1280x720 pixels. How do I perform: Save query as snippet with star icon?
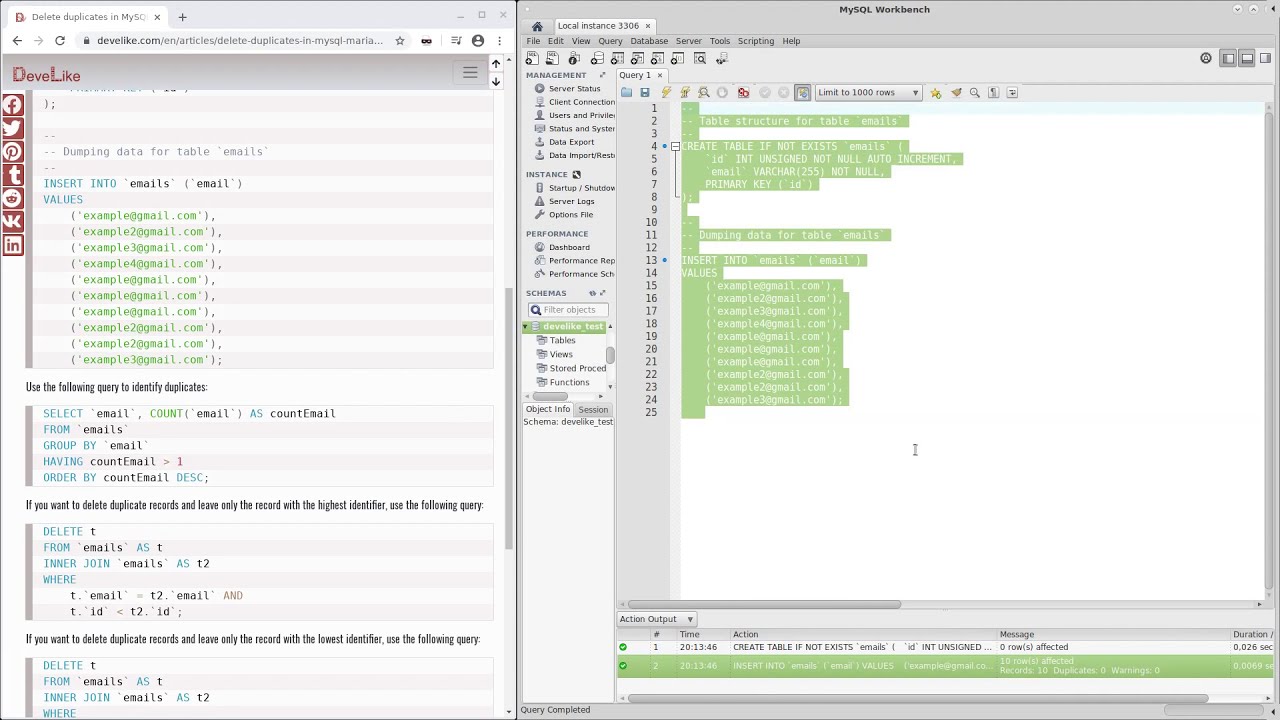[x=936, y=93]
